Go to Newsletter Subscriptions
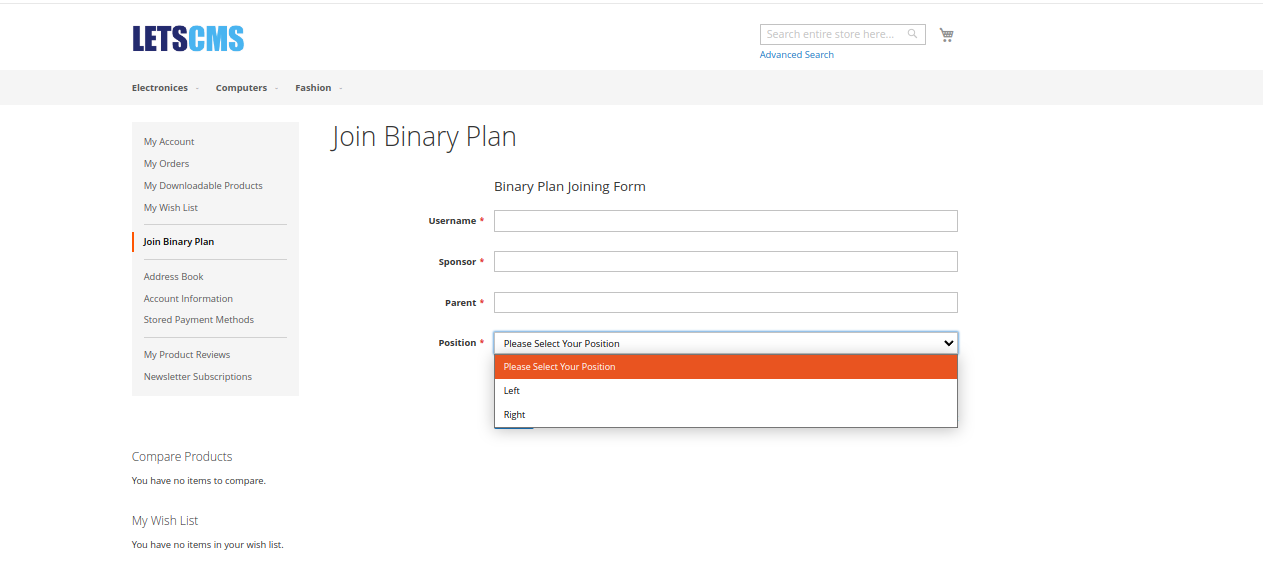Screen dimensions: 1263x576 click(197, 377)
